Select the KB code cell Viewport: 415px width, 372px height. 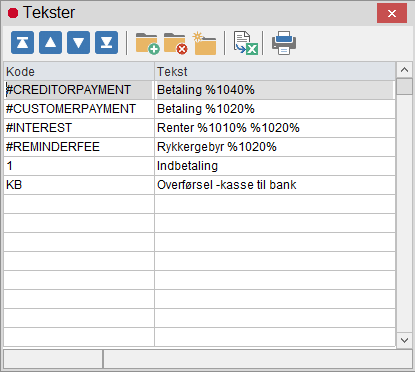[x=79, y=185]
